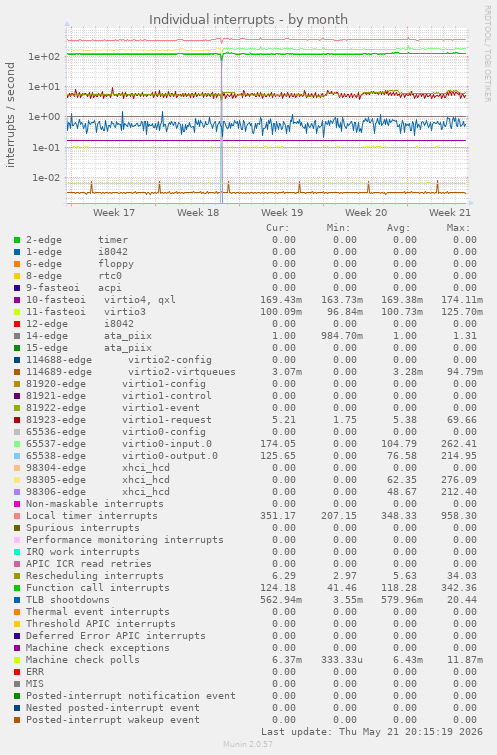497x755 pixels.
Task: Click the light green swatch for virtio0-input.0
Action: tap(17, 444)
